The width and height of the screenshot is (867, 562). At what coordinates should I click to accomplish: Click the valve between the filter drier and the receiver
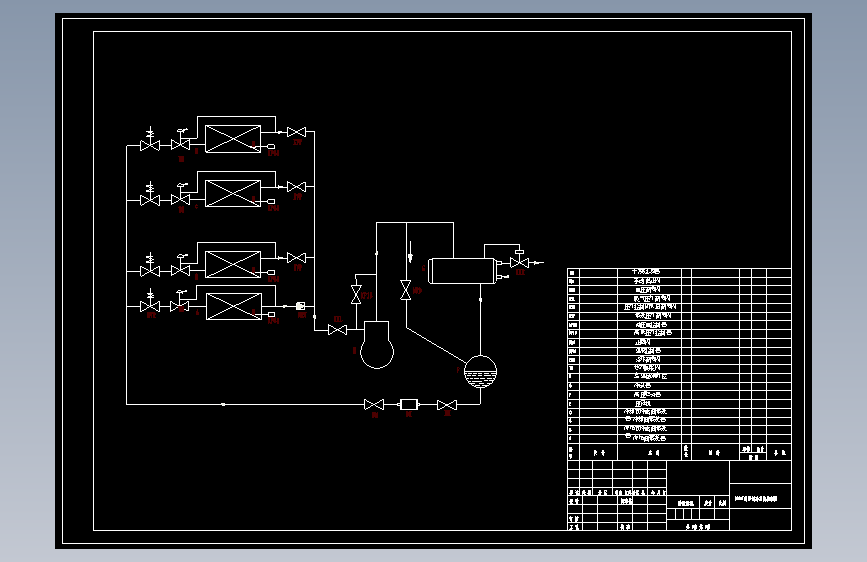pos(447,405)
